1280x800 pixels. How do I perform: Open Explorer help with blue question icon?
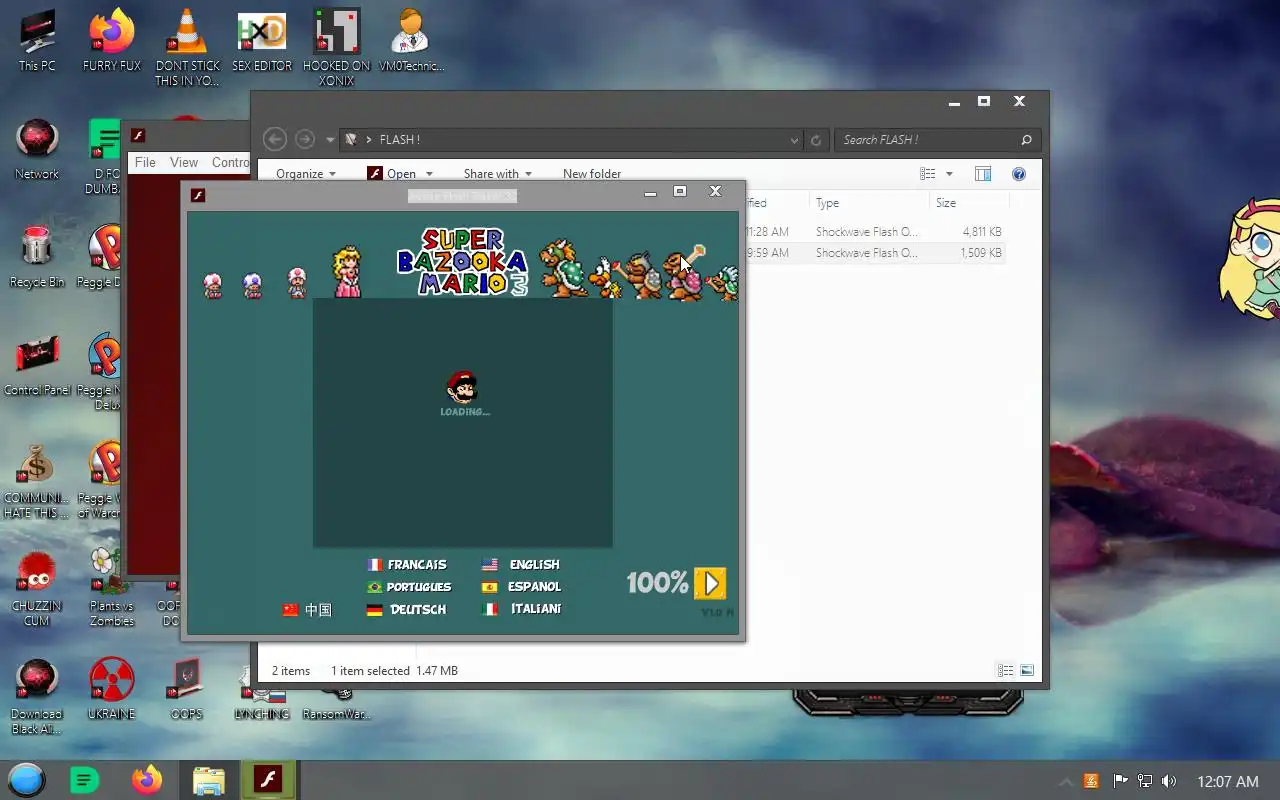point(1019,174)
